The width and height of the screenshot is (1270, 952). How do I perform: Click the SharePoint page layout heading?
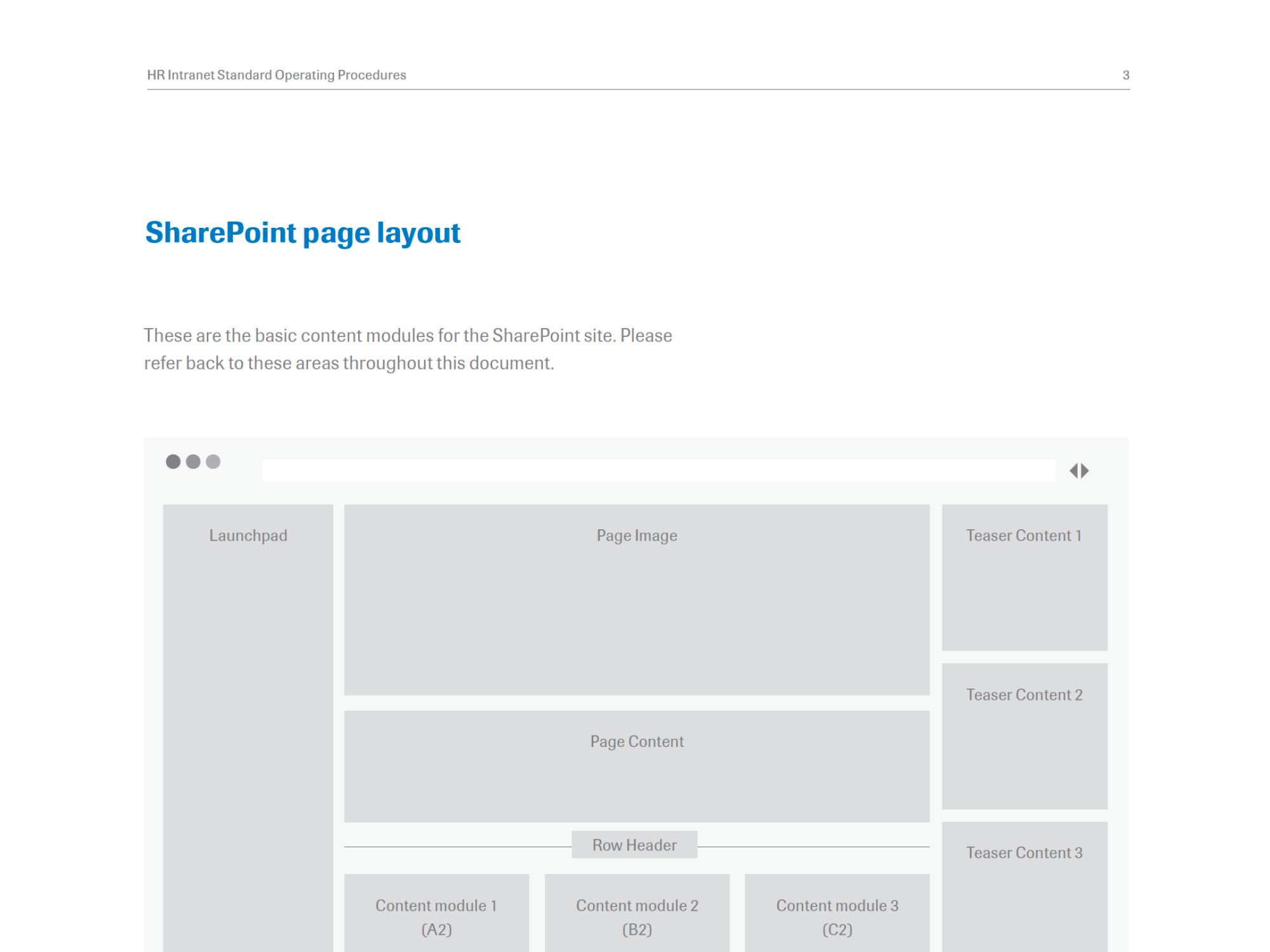(x=303, y=234)
